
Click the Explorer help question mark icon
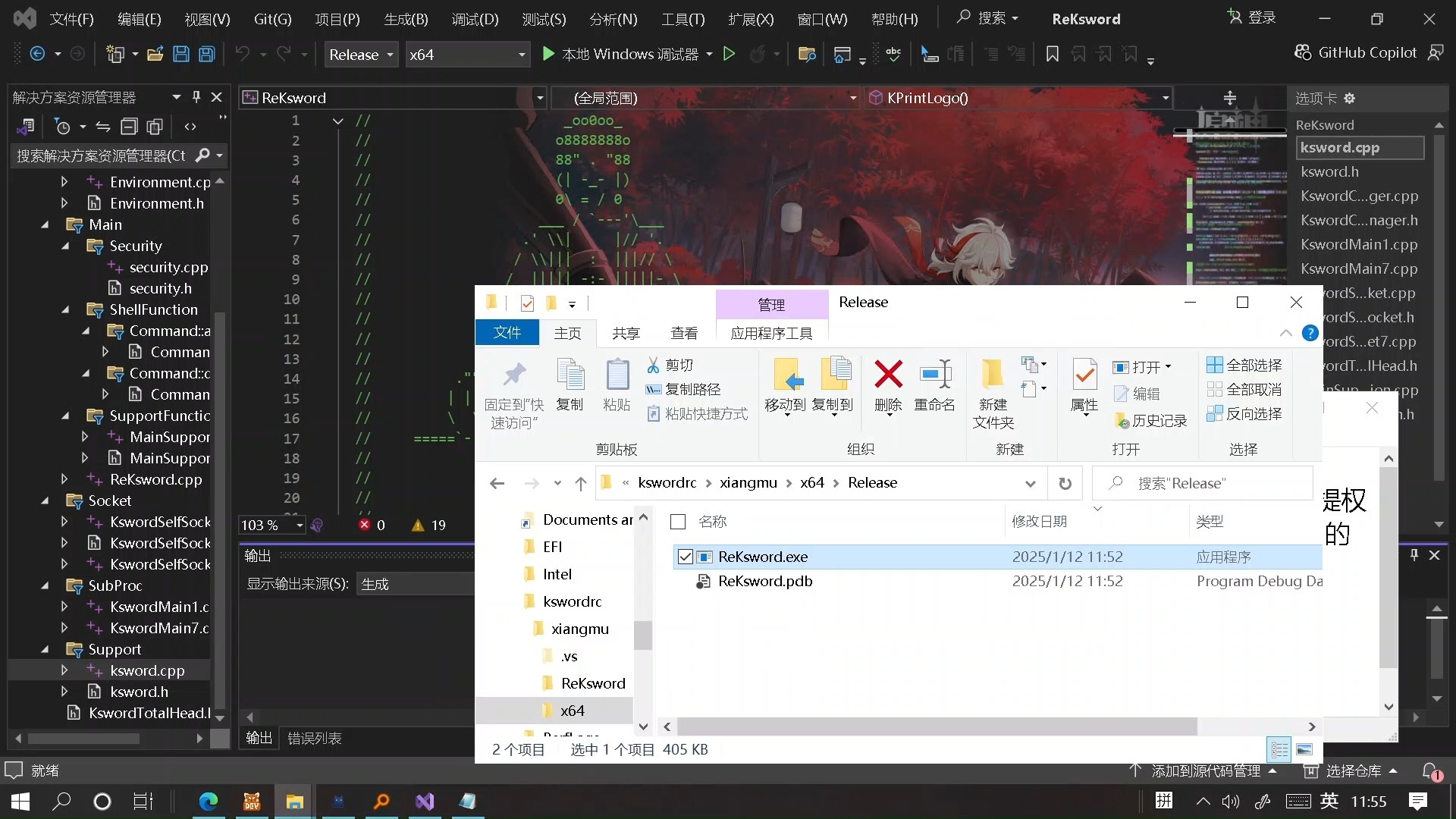[x=1310, y=333]
